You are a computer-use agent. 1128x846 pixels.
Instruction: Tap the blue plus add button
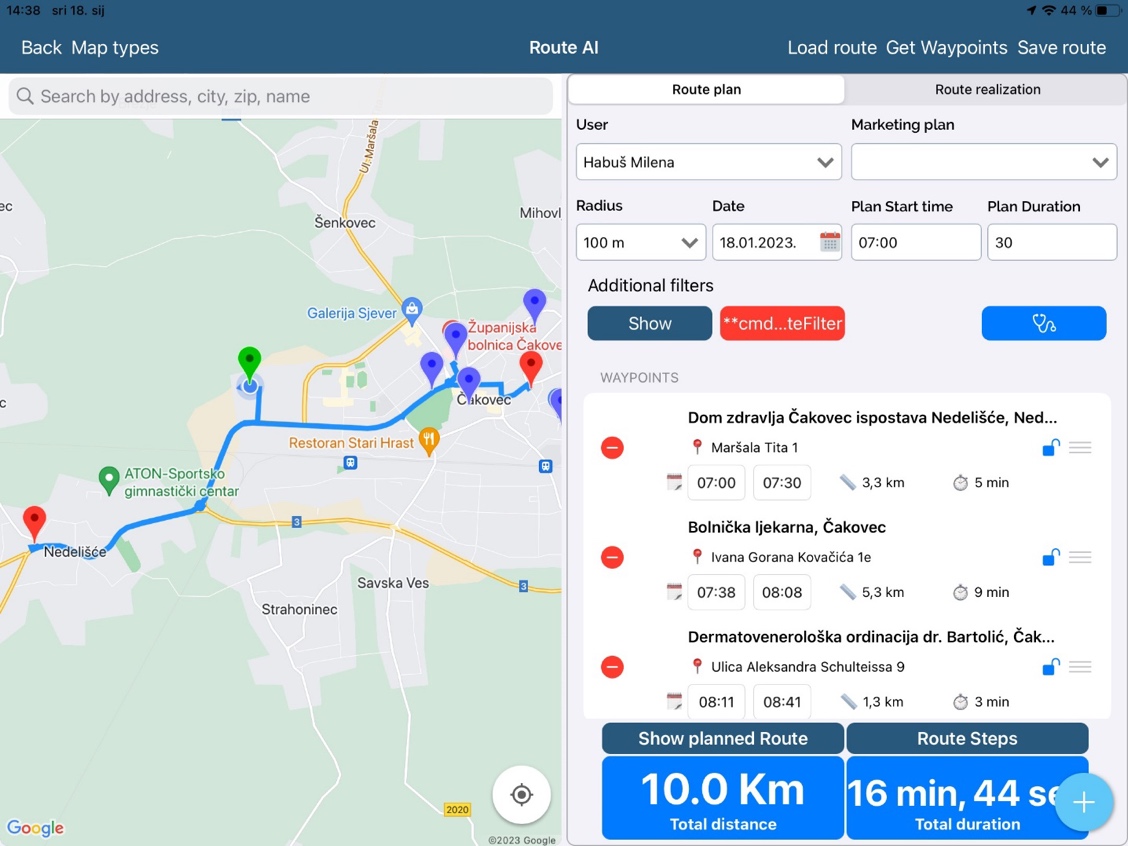pyautogui.click(x=1084, y=802)
